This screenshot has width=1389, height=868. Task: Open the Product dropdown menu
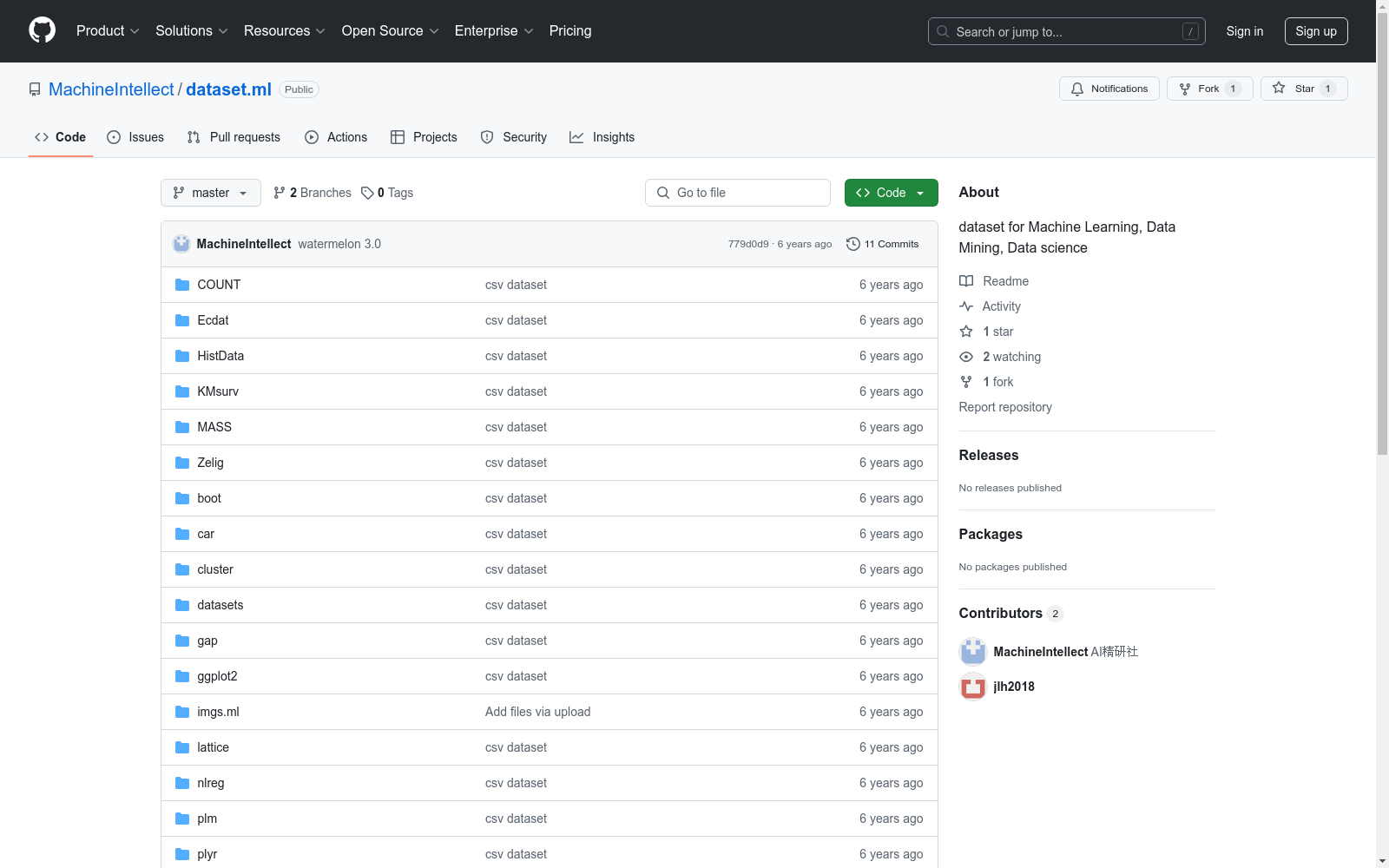108,30
